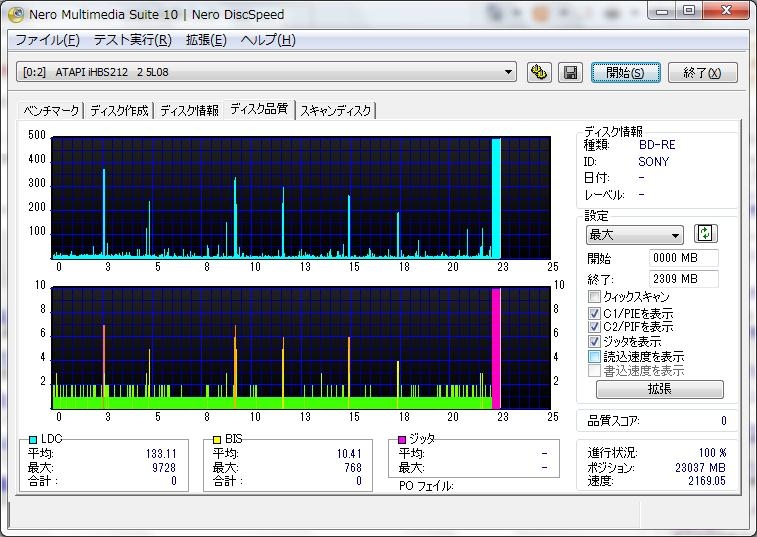Screen dimensions: 757x537
Task: Click the SONY disc ID value
Action: (654, 161)
